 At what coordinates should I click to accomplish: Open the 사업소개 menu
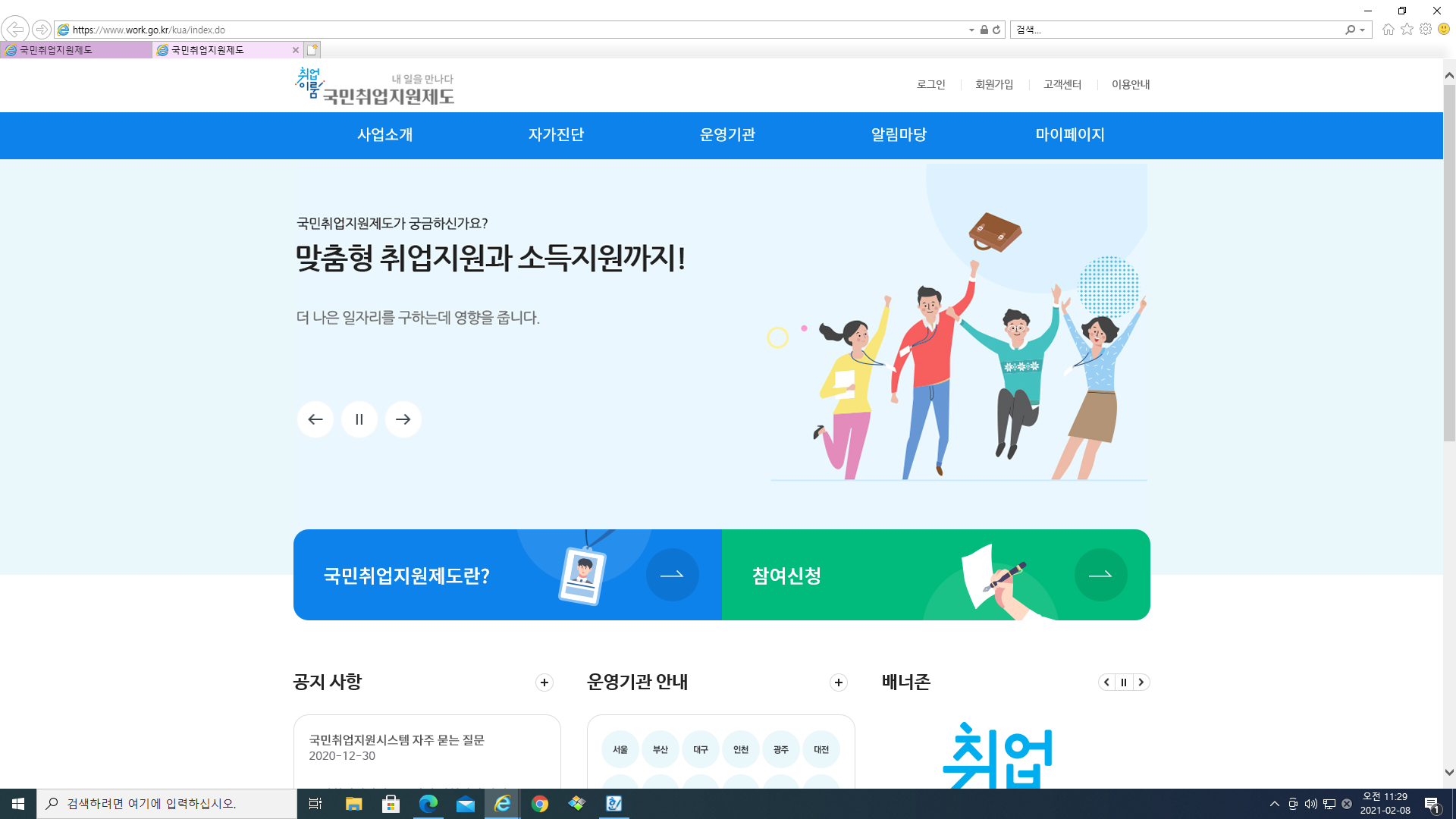(385, 135)
